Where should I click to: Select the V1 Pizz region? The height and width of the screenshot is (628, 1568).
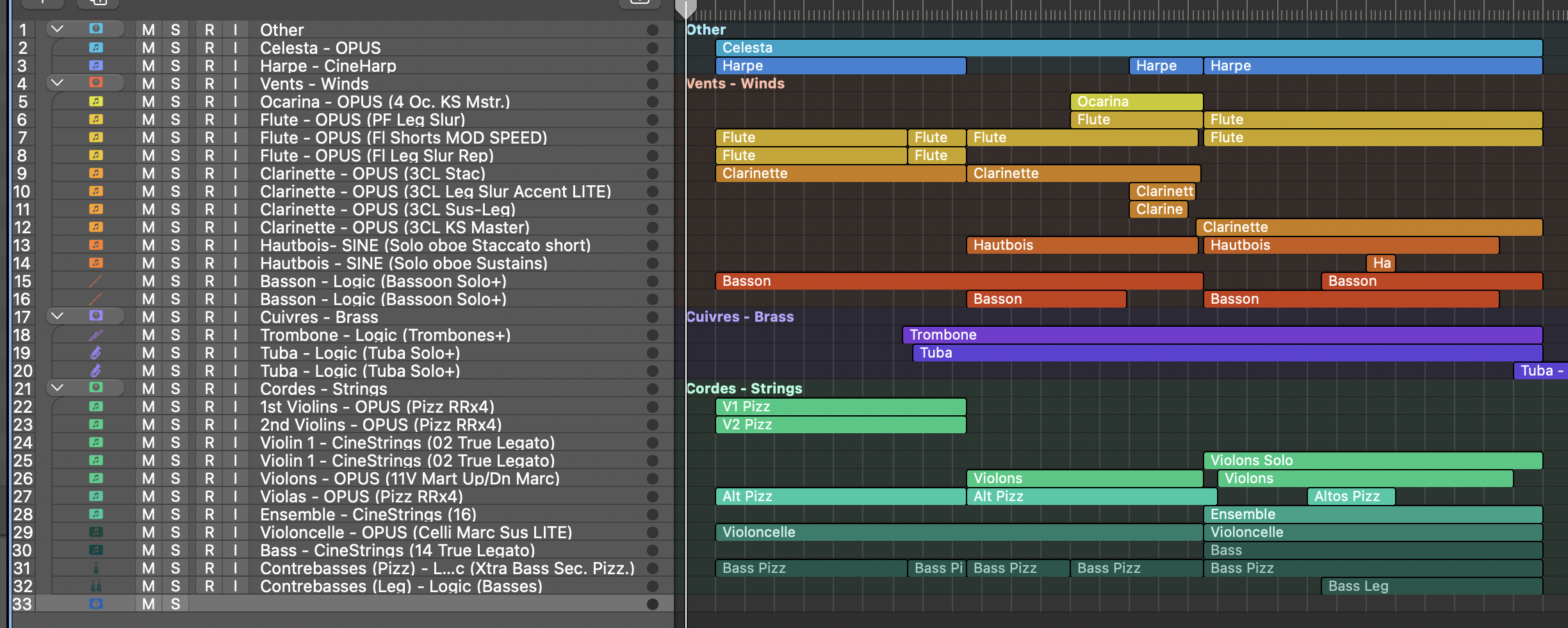(x=840, y=406)
